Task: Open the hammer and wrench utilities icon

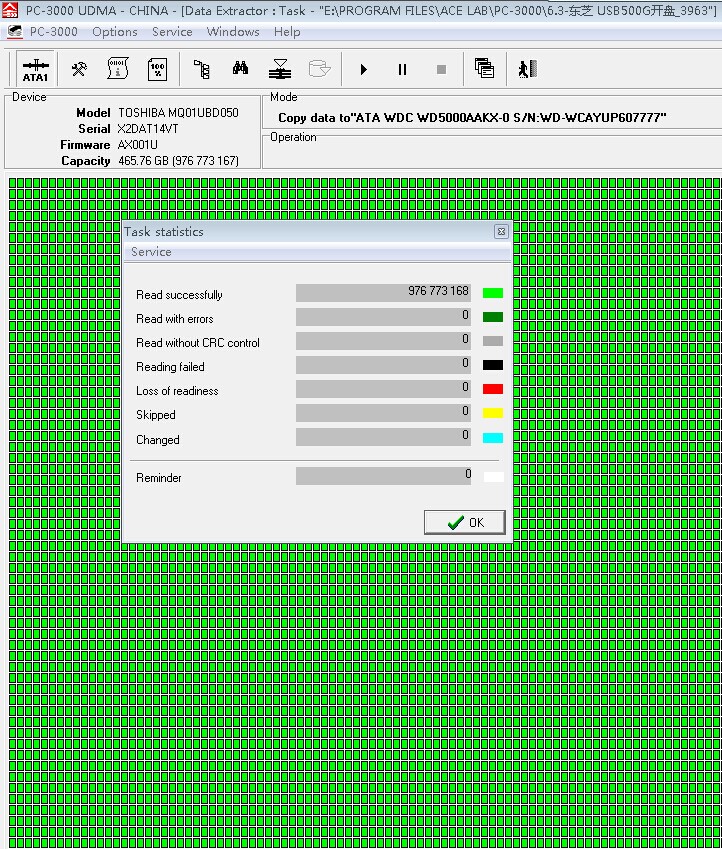Action: (79, 69)
